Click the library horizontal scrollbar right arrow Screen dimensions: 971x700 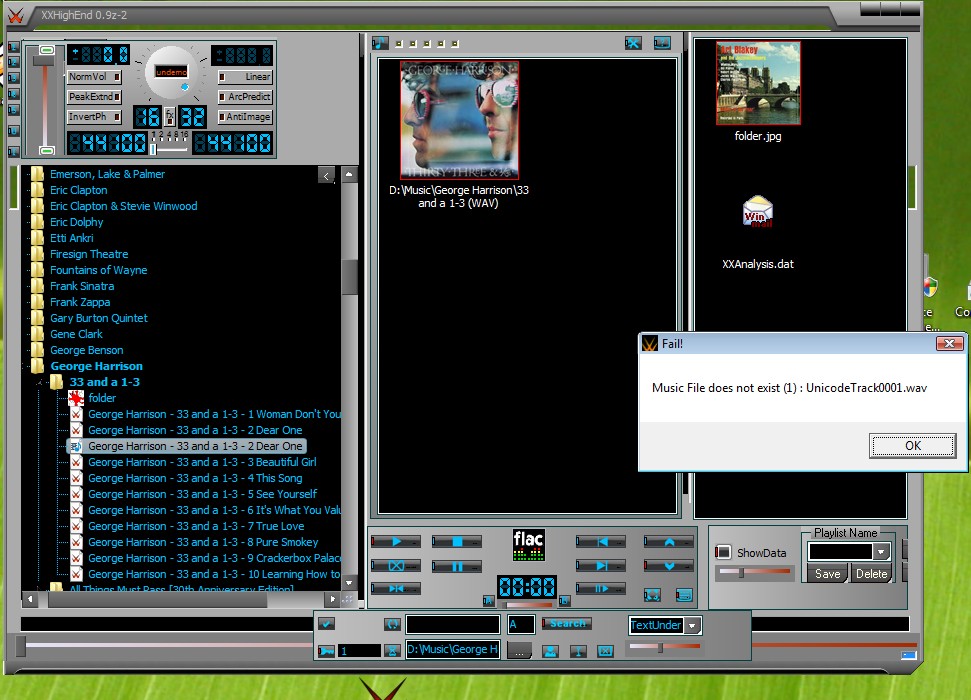click(x=333, y=599)
